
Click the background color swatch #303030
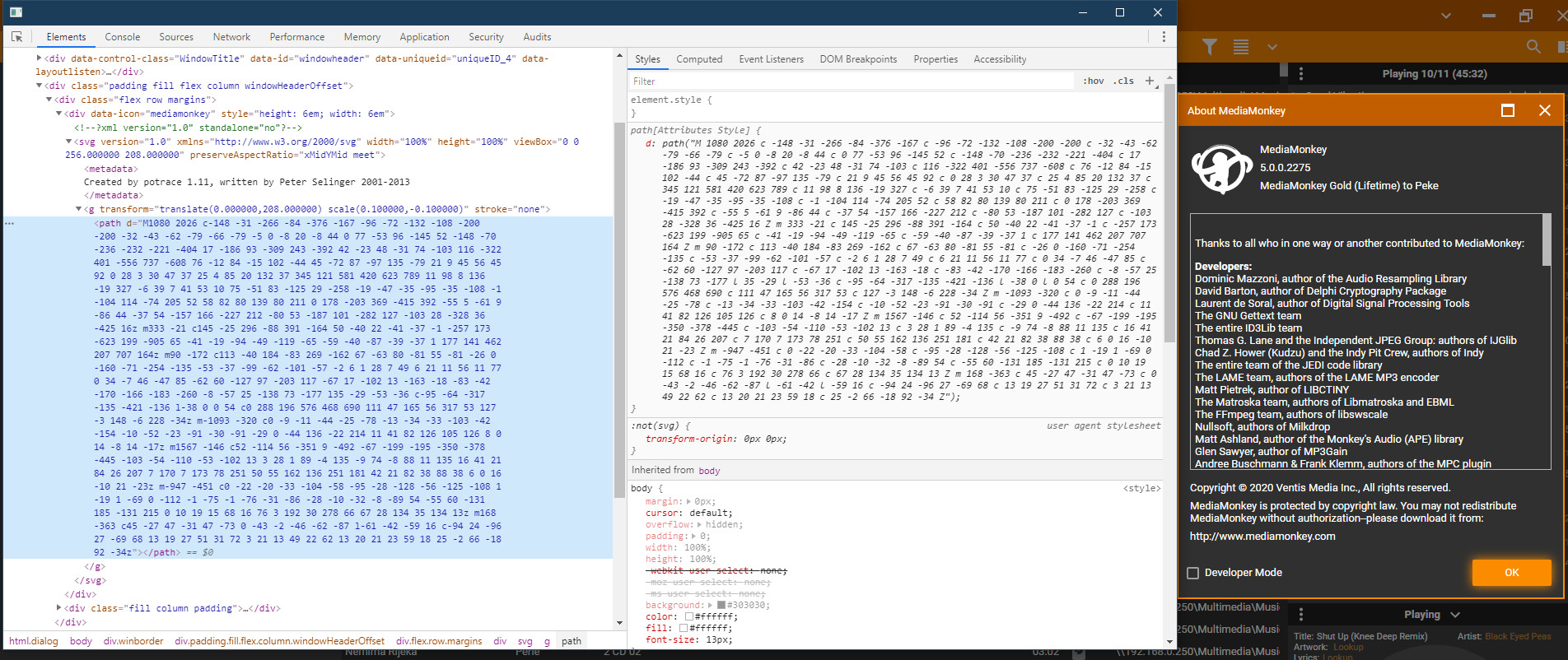pyautogui.click(x=721, y=605)
